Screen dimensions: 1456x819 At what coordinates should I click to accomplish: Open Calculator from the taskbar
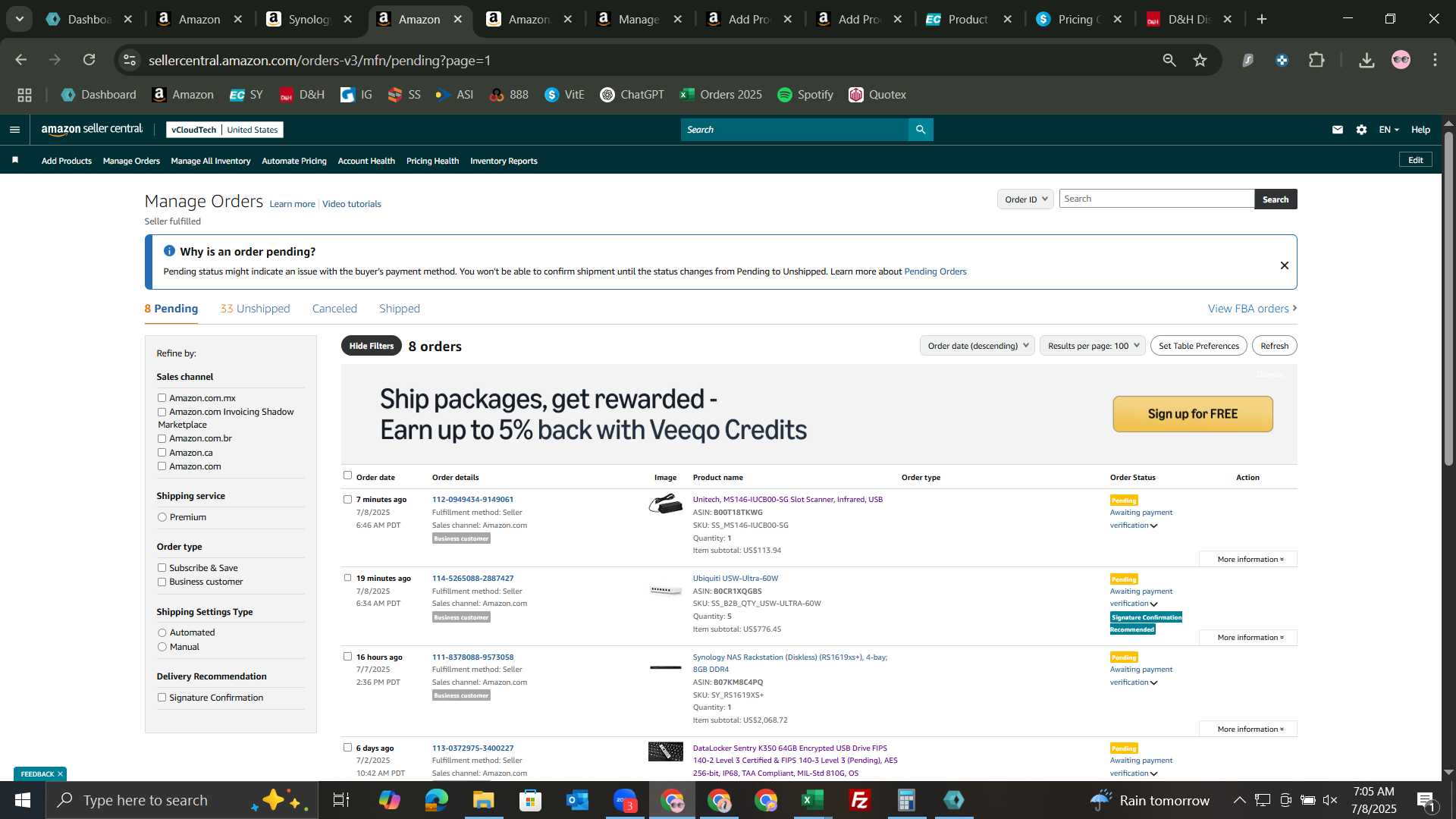click(x=907, y=800)
